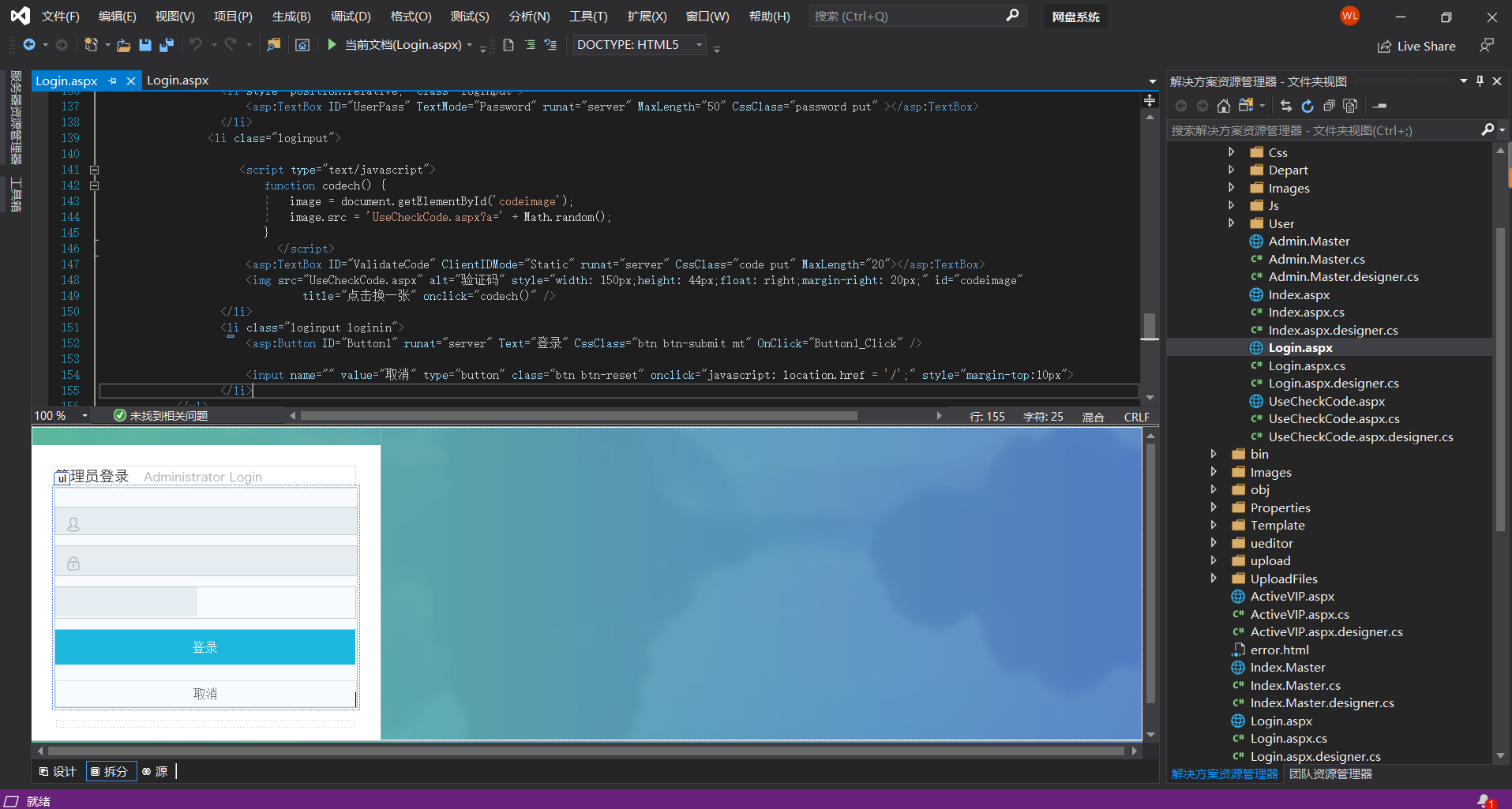Open the 100 % zoom level dropdown

(x=84, y=416)
